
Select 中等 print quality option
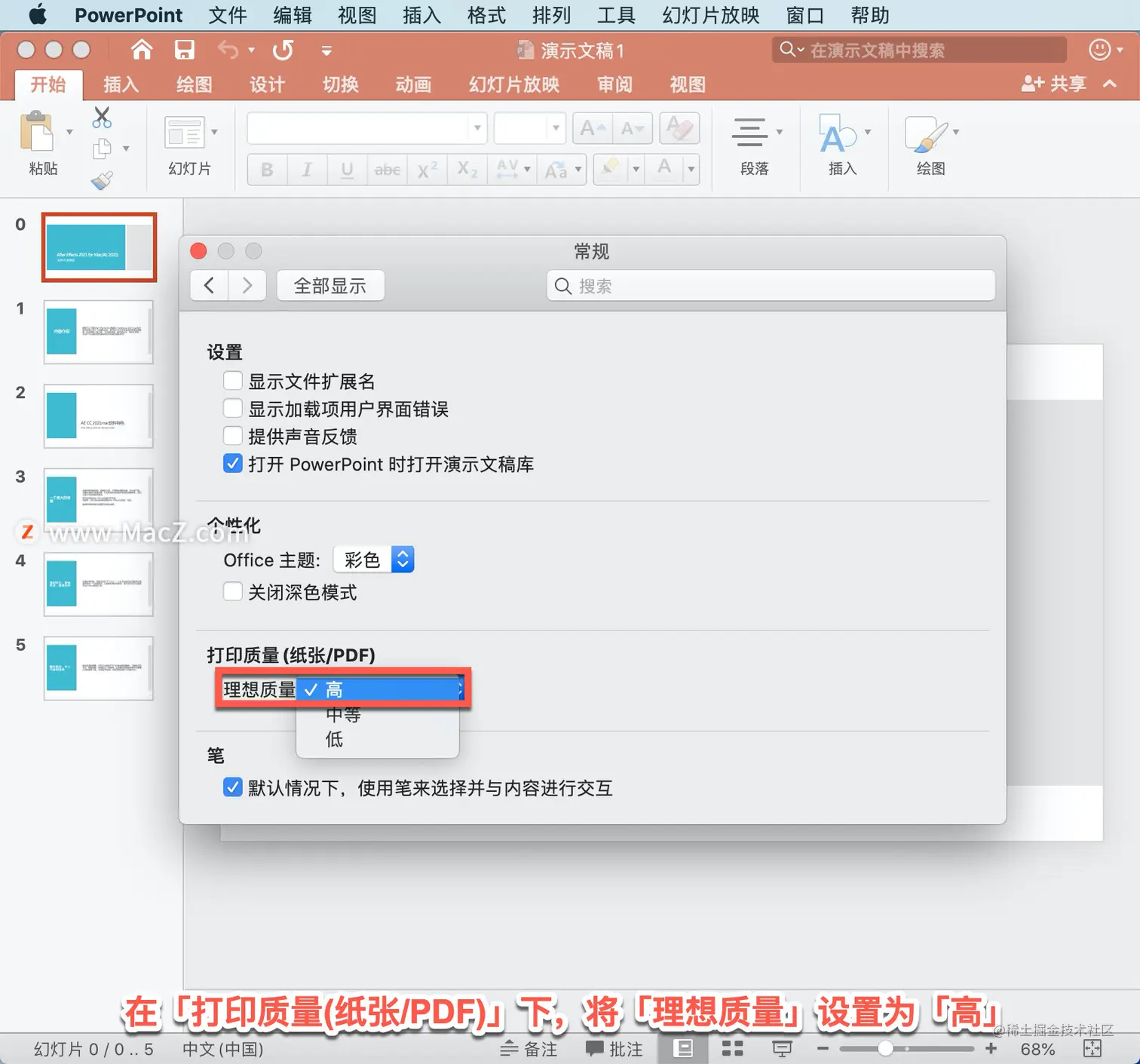[378, 714]
